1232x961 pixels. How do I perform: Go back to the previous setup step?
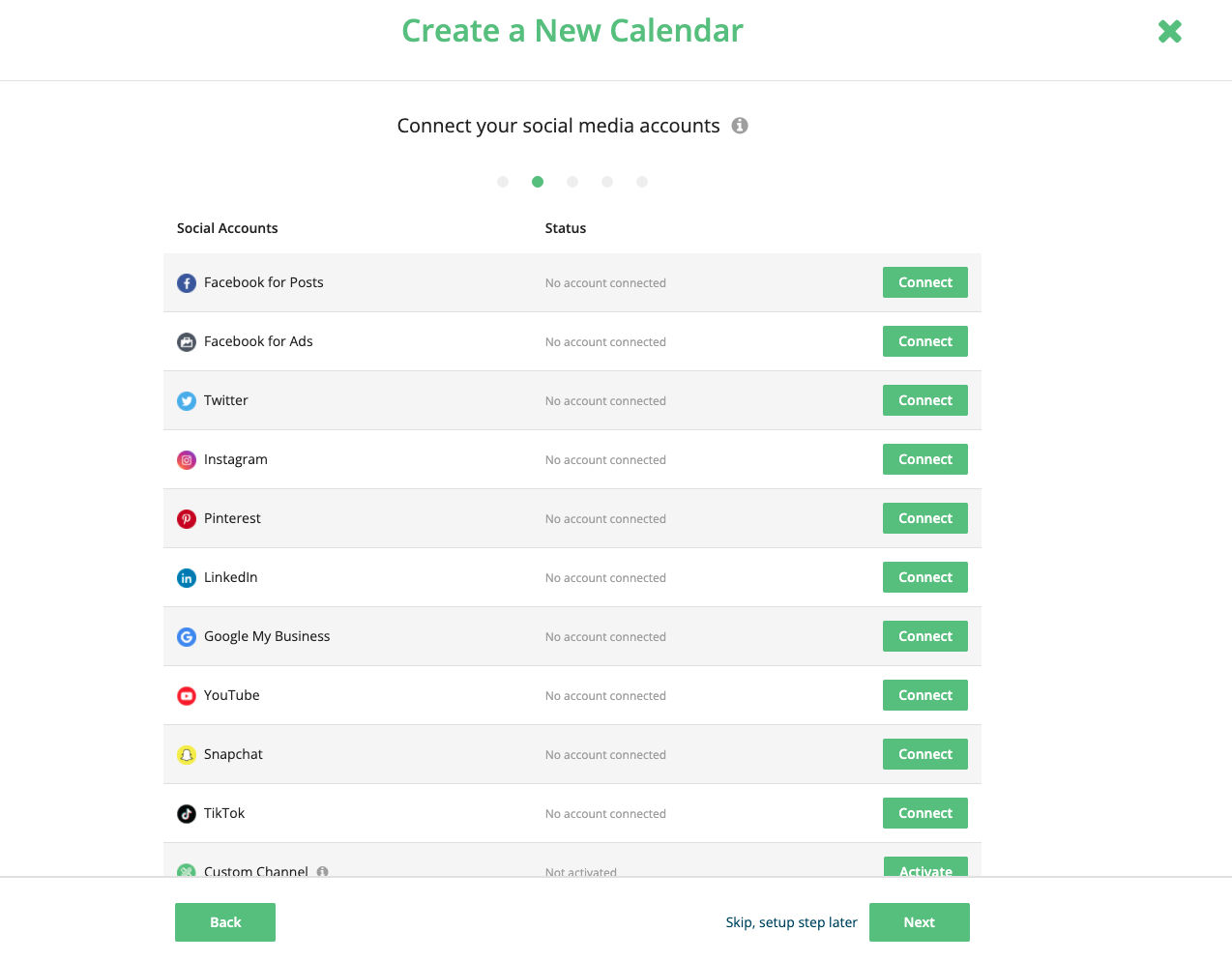click(224, 922)
